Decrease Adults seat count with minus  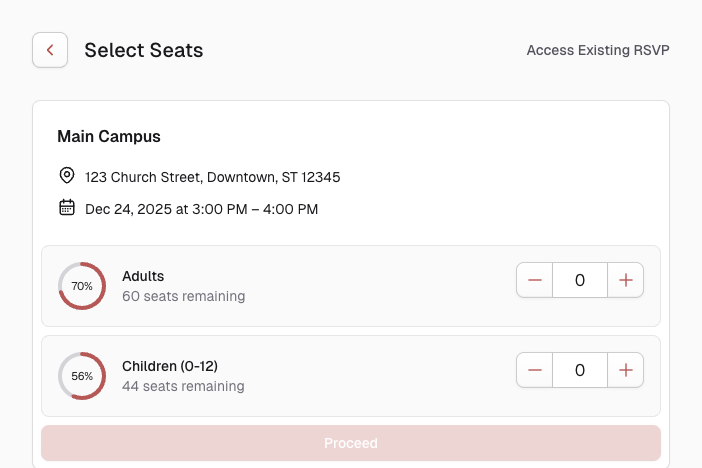(x=535, y=280)
